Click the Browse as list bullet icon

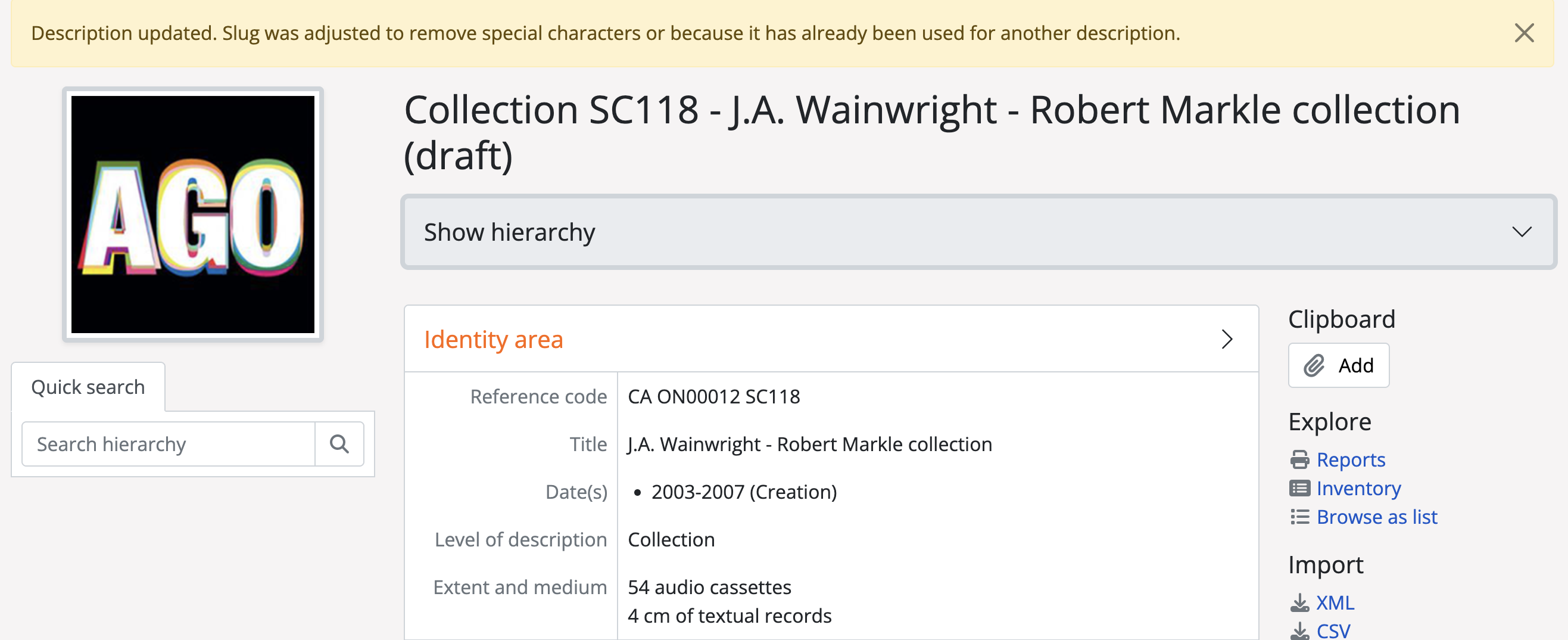(x=1299, y=517)
